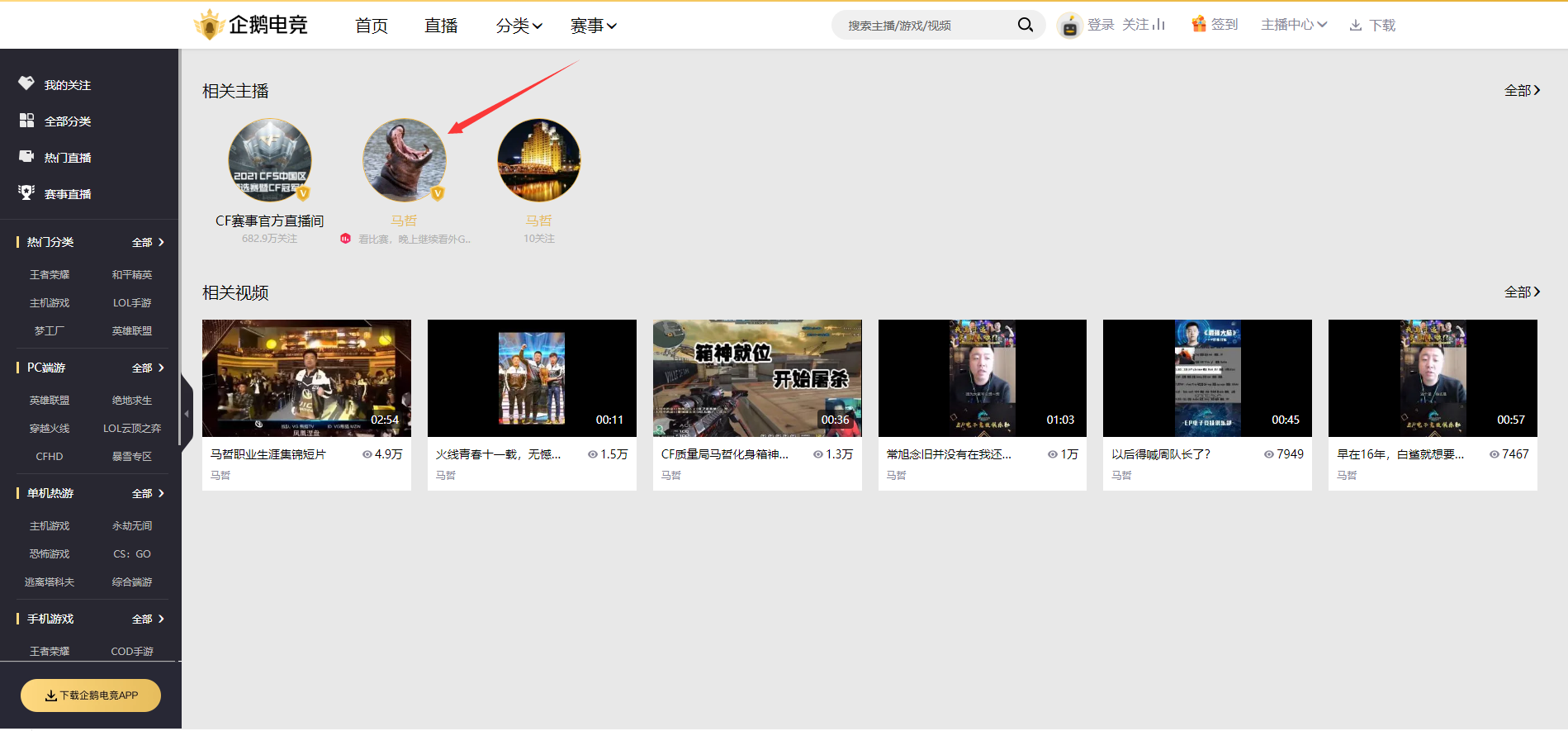1568x731 pixels.
Task: Select 综合端游 category
Action: tap(132, 582)
